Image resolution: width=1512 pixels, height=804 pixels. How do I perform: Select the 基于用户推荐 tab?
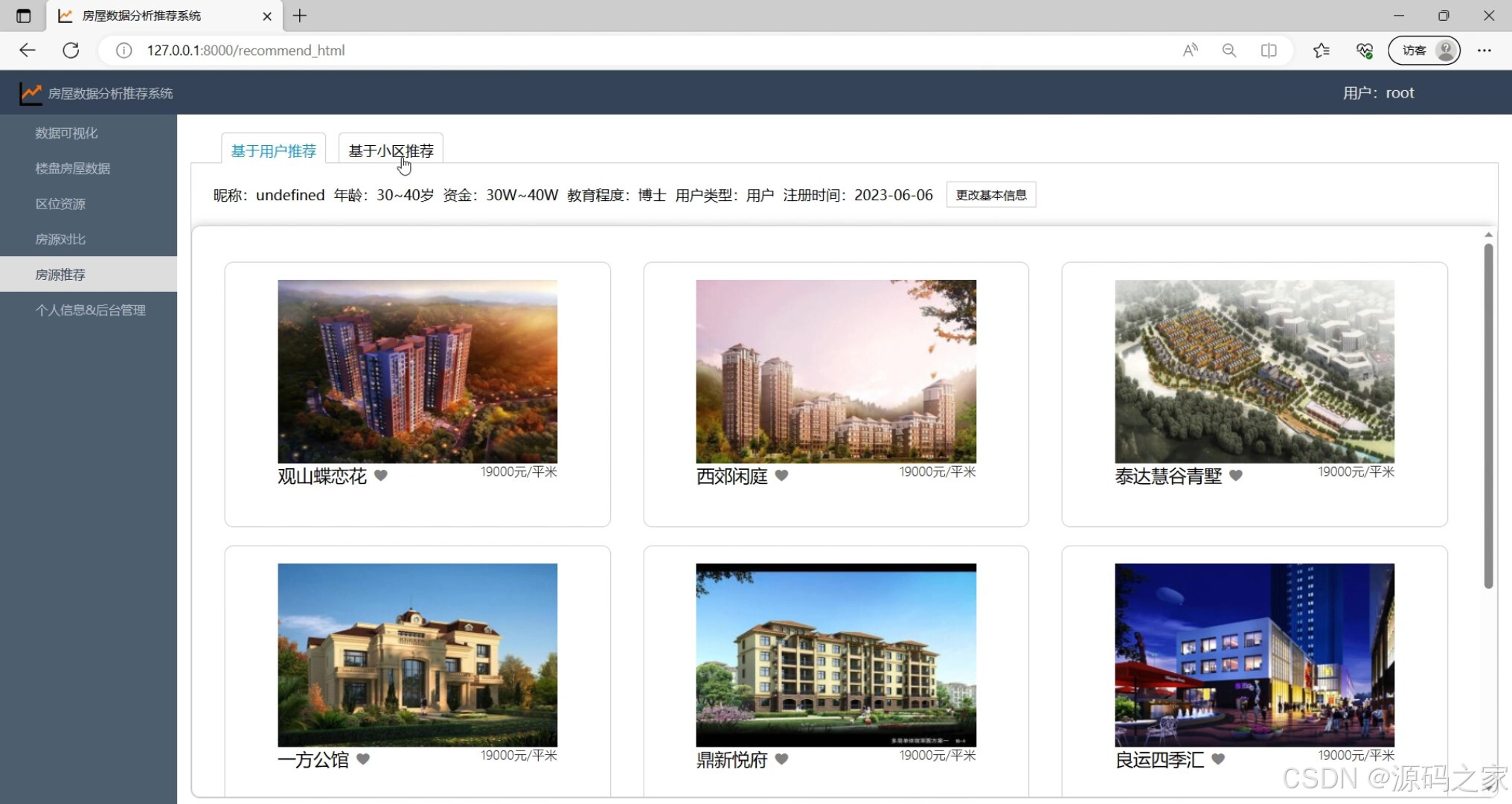(x=273, y=151)
